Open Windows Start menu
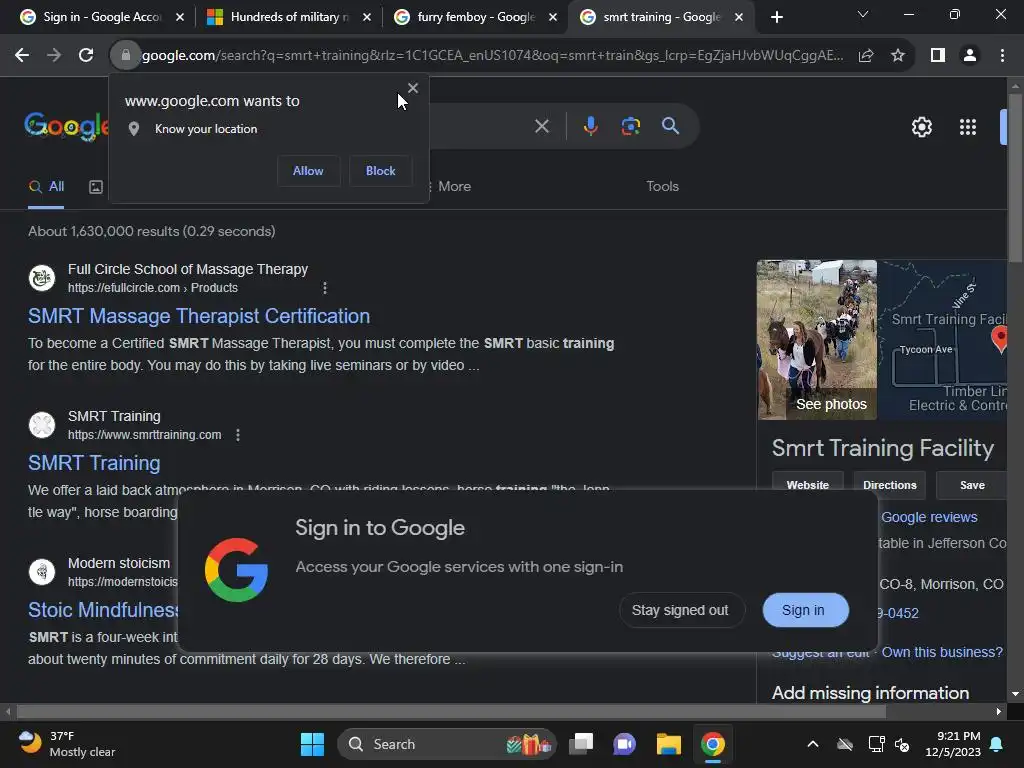 tap(312, 744)
